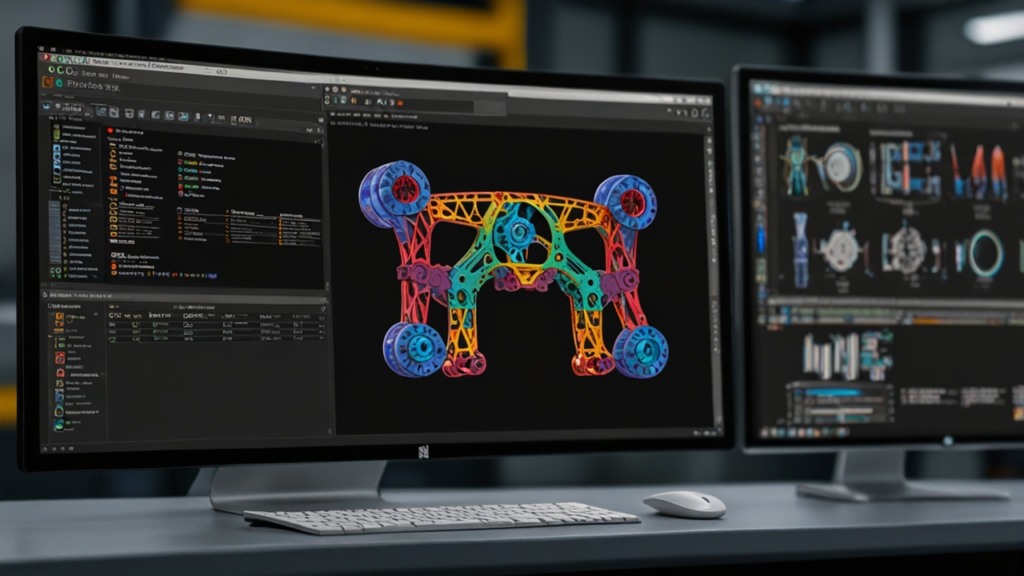Select the table row starting with a green oval
This screenshot has height=576, width=1024.
(216, 339)
